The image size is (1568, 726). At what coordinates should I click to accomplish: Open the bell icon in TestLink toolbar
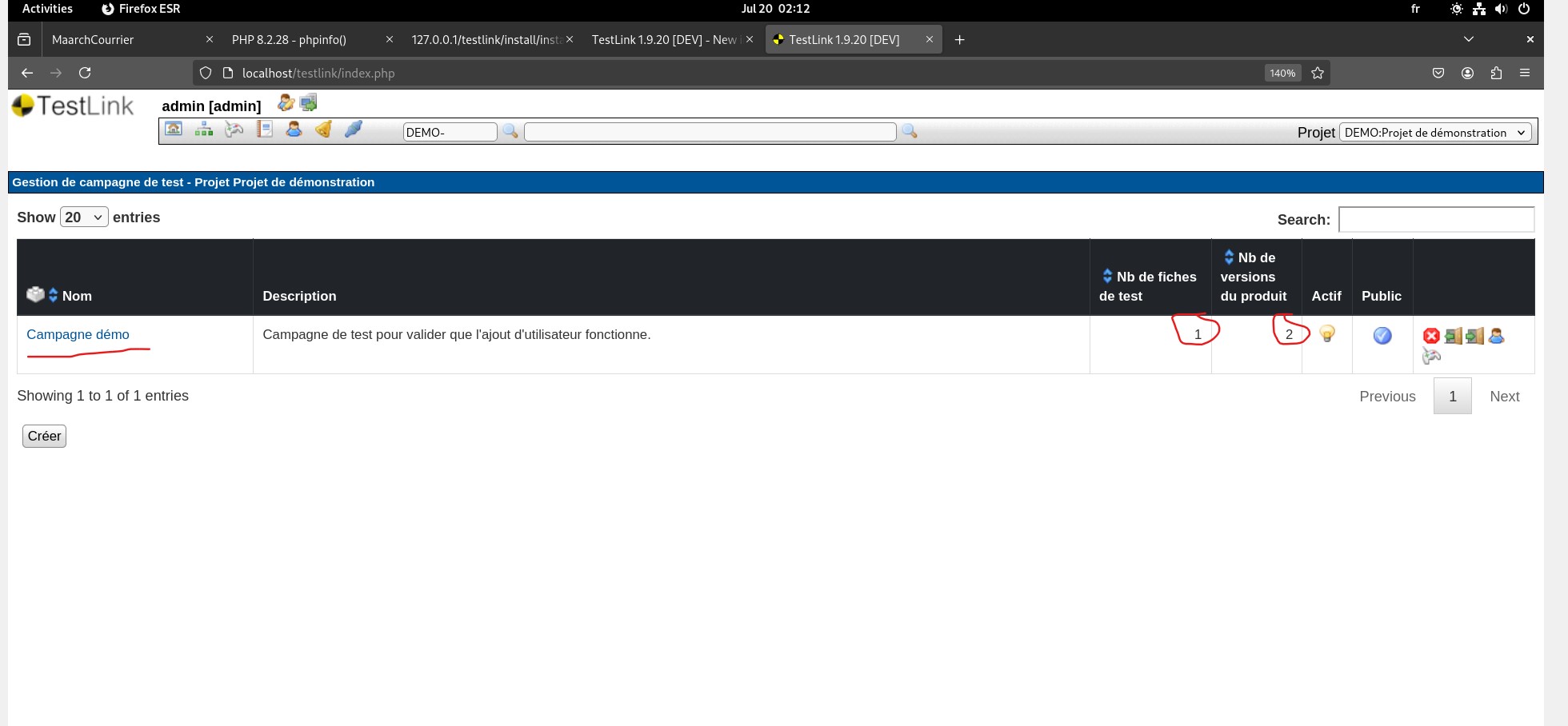[323, 130]
